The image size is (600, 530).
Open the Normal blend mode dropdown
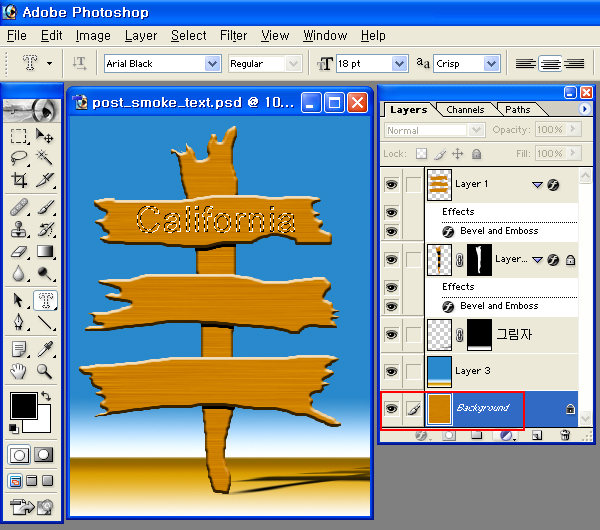click(476, 130)
